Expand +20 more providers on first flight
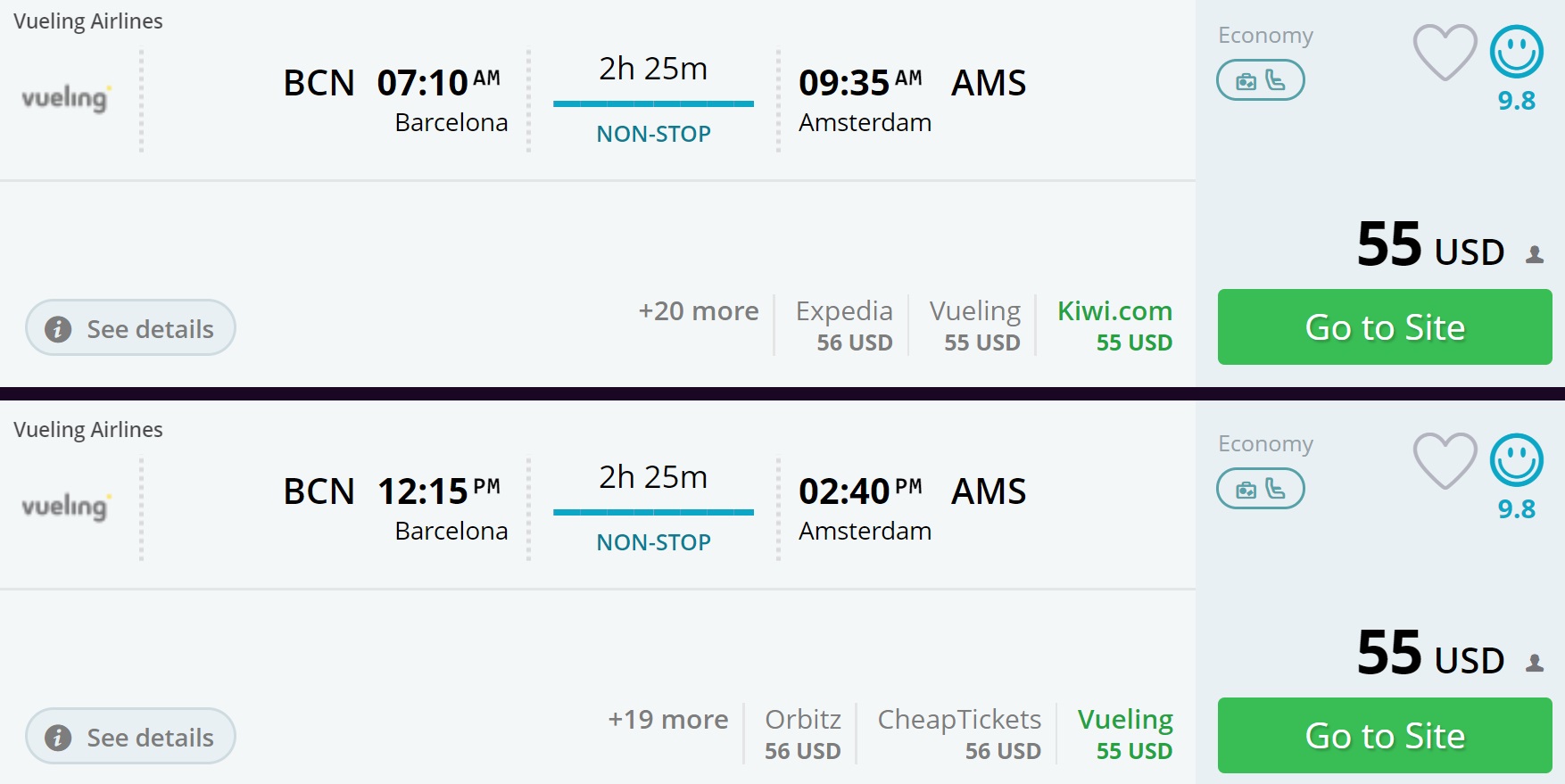Screen dimensions: 1565x784 pos(698,311)
